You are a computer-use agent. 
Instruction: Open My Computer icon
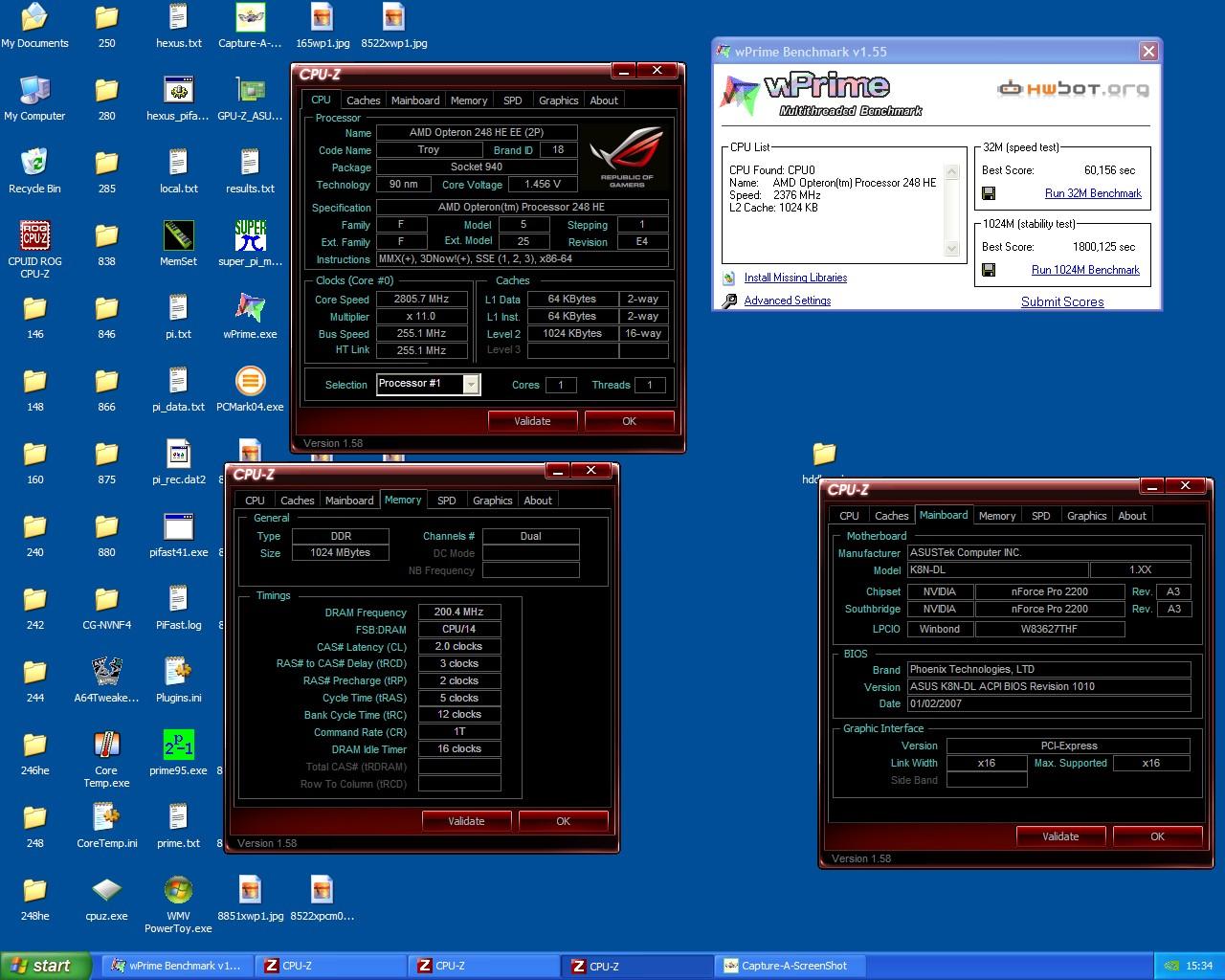[x=34, y=91]
